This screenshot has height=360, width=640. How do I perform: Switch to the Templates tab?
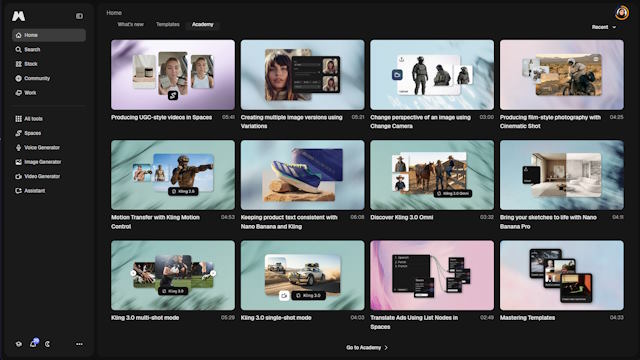[168, 24]
